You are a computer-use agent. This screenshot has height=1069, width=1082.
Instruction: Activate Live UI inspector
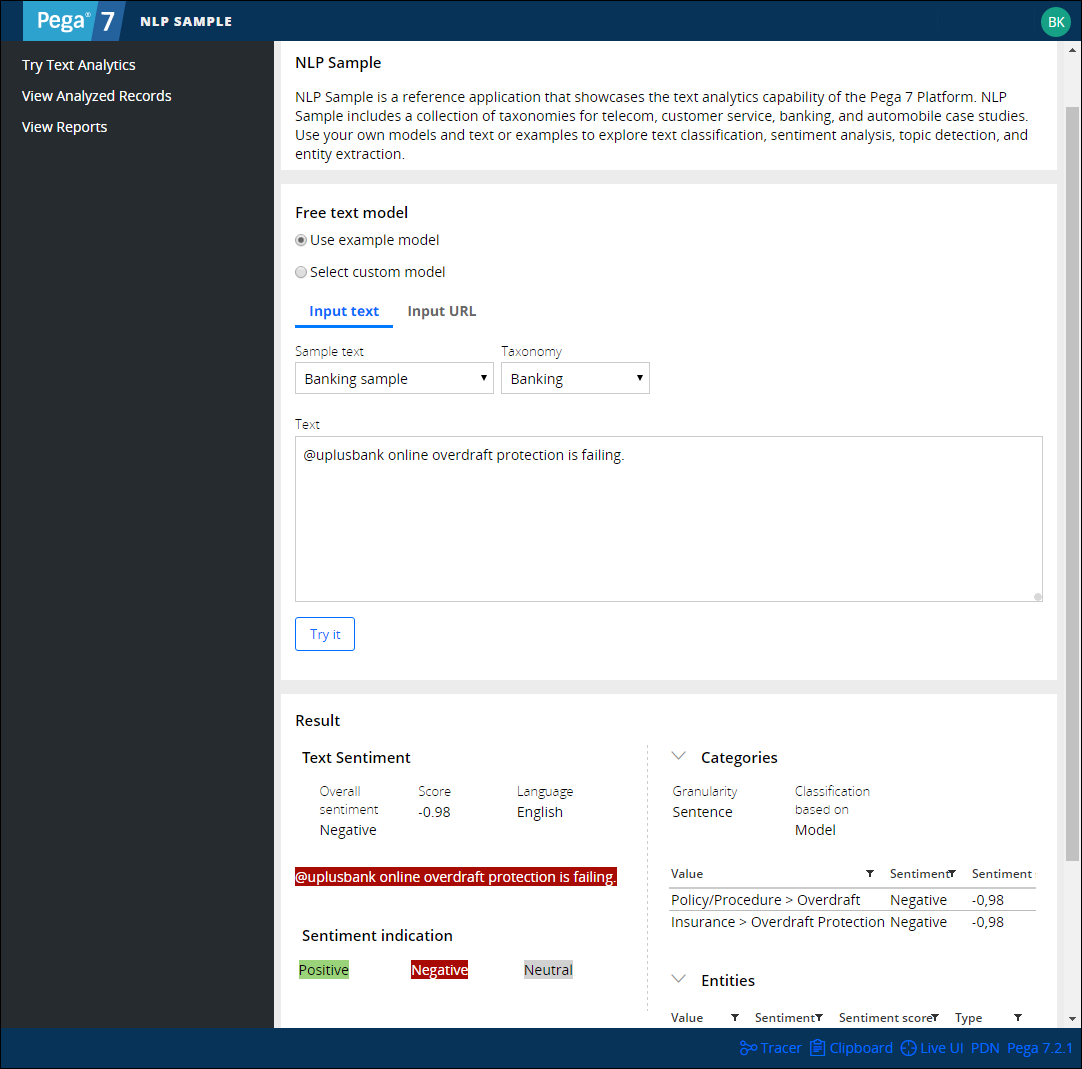point(932,1048)
